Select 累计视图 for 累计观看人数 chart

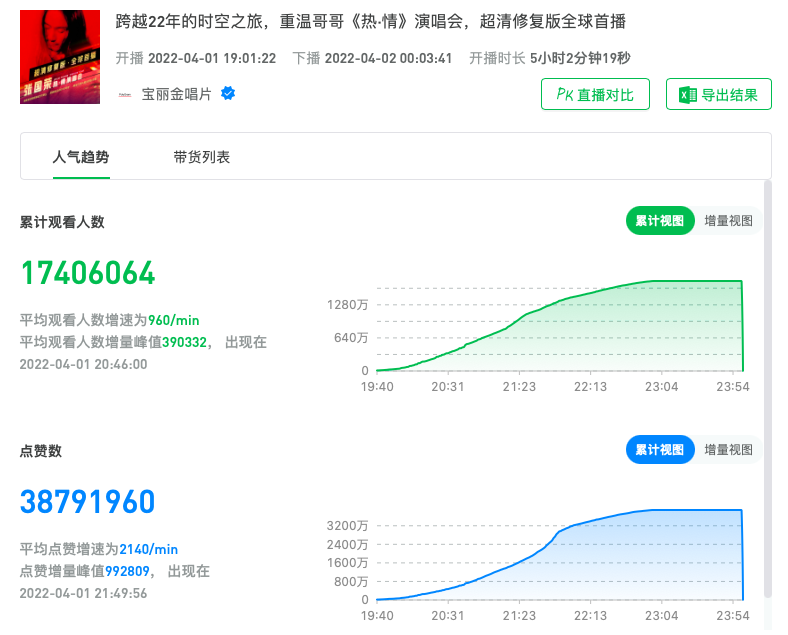(x=660, y=221)
